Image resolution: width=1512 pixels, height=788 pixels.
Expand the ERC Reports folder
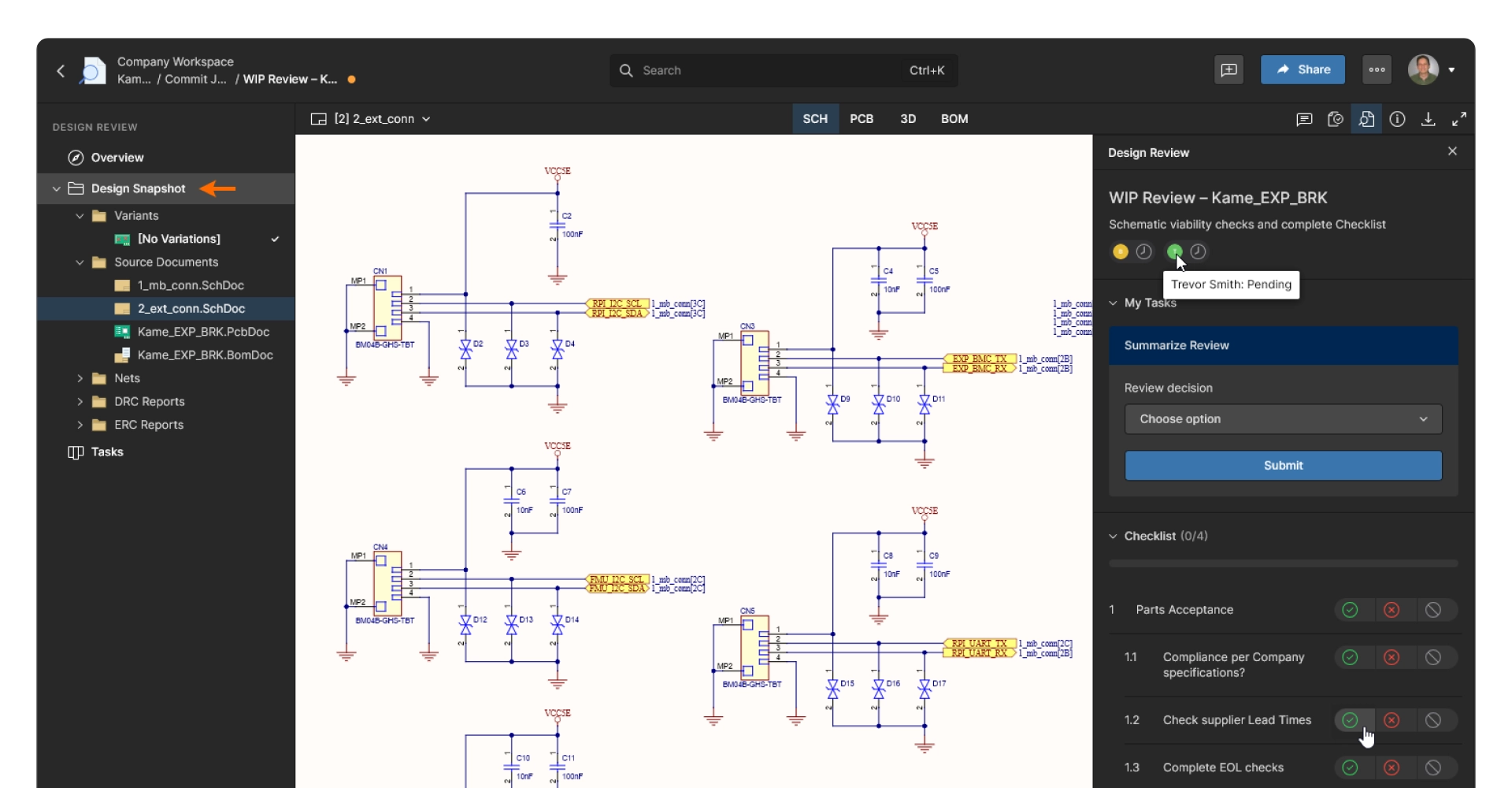point(80,426)
